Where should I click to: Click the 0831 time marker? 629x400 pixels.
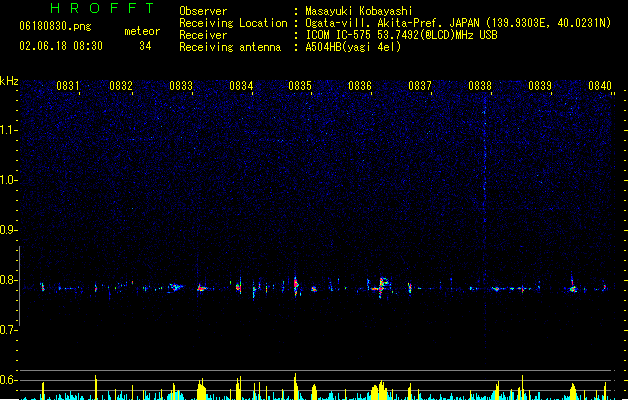(67, 86)
